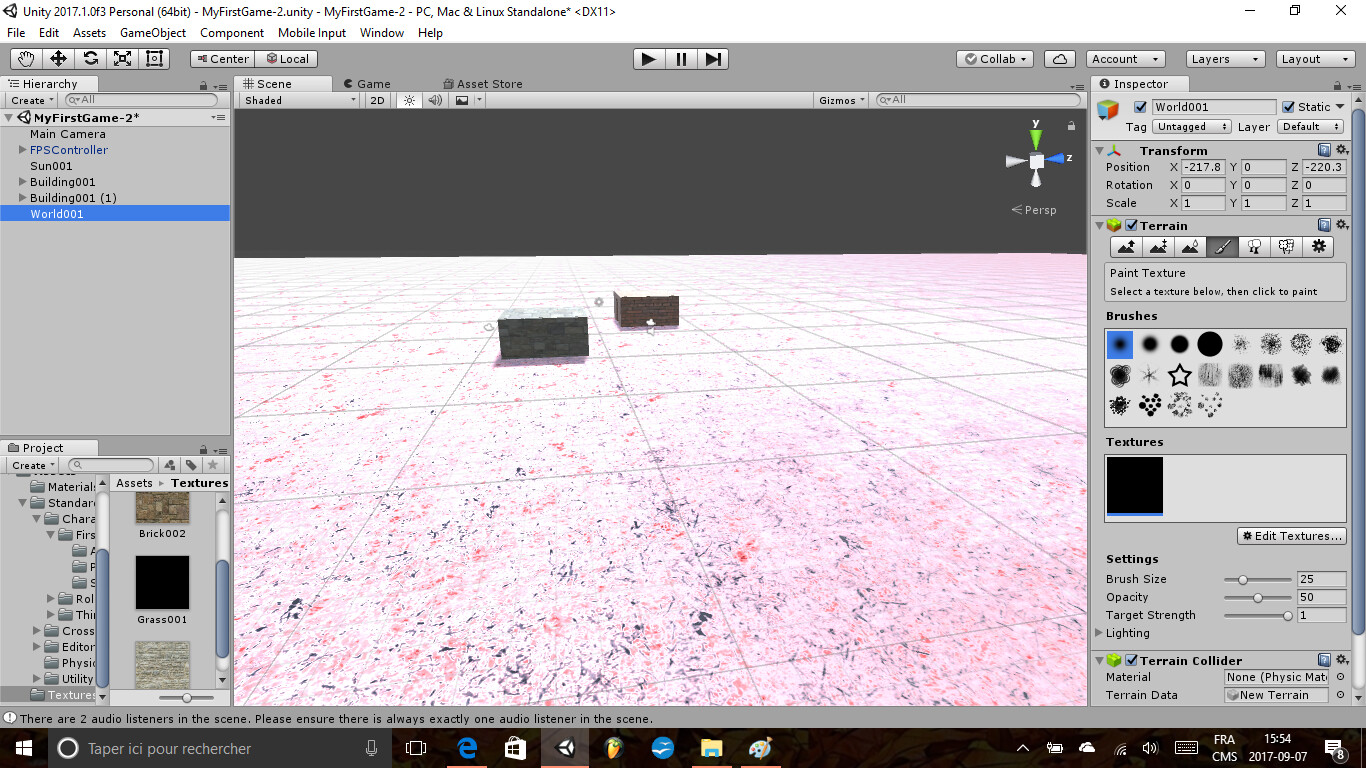Select the Move tool in the toolbar
1366x768 pixels.
click(x=57, y=58)
